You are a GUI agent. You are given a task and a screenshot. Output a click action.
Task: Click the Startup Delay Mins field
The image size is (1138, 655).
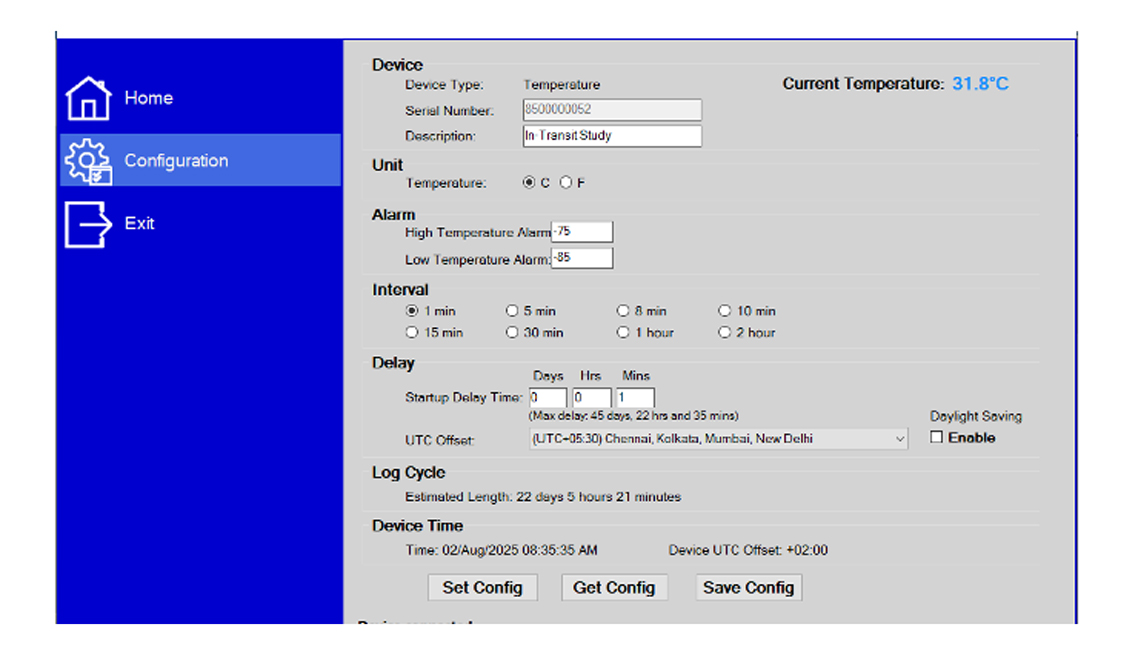pos(635,398)
